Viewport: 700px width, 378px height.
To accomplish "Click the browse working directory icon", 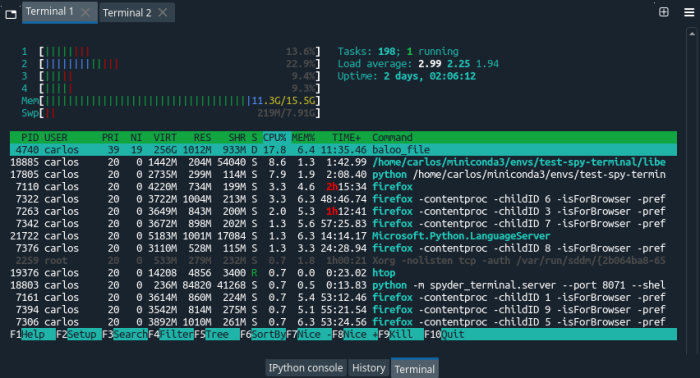I will pos(11,14).
